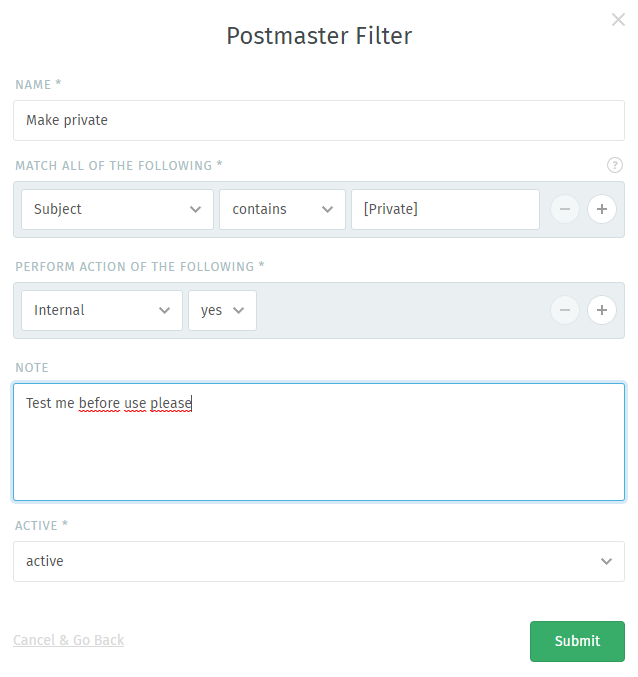Focus the Name field containing 'Make private'
Image resolution: width=638 pixels, height=677 pixels.
pyautogui.click(x=319, y=120)
